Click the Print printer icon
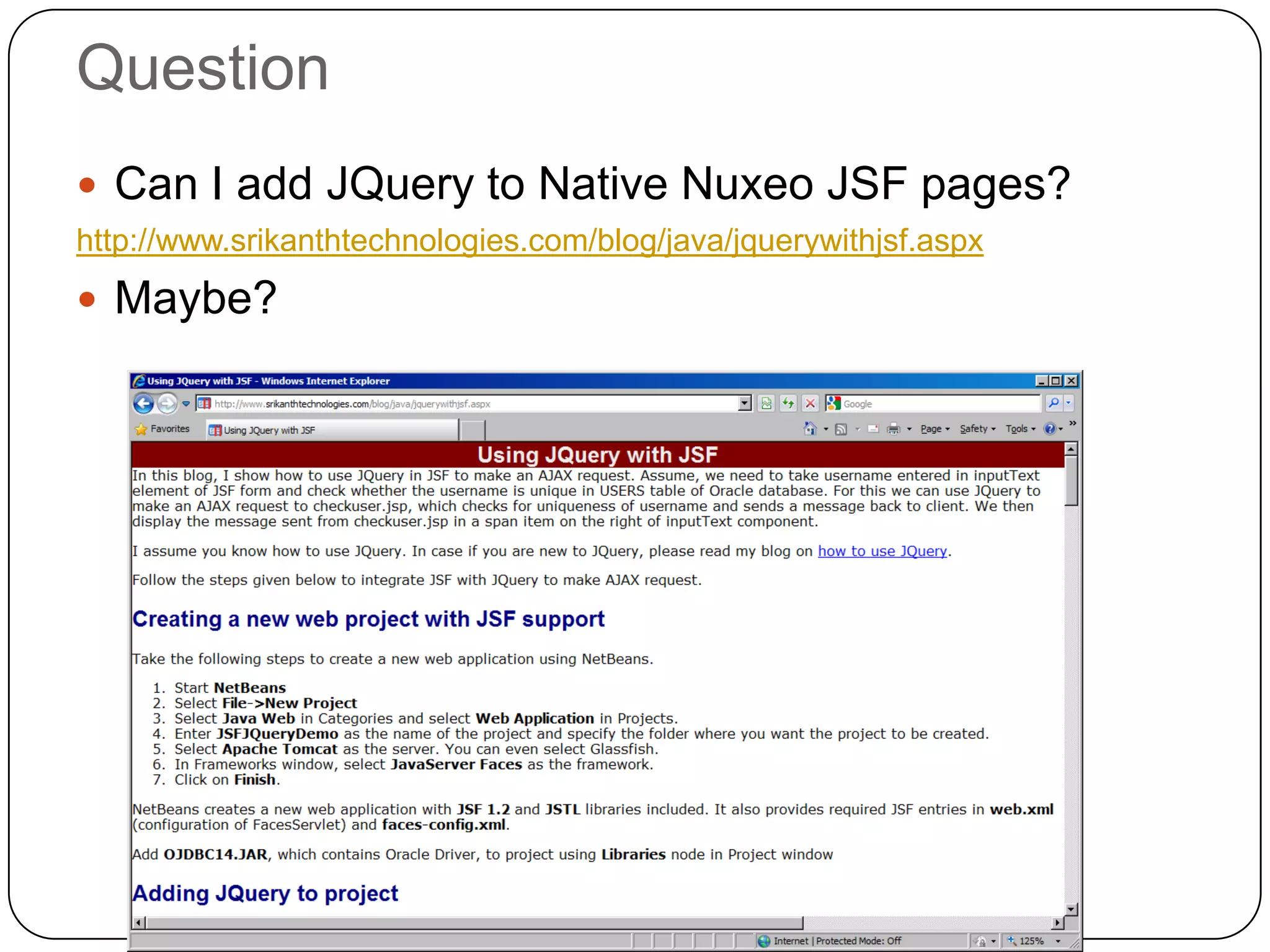Image resolution: width=1270 pixels, height=952 pixels. tap(894, 429)
